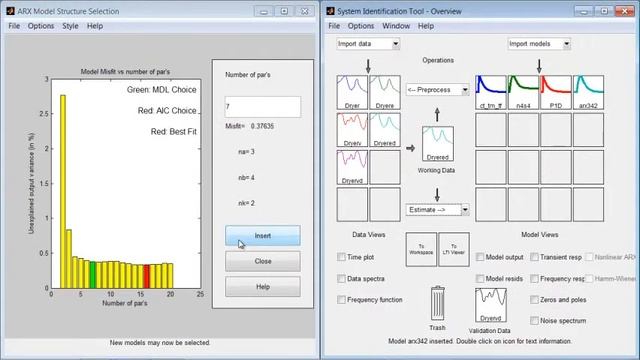Image resolution: width=640 pixels, height=360 pixels.
Task: Select the Dryere data icon
Action: coord(385,92)
